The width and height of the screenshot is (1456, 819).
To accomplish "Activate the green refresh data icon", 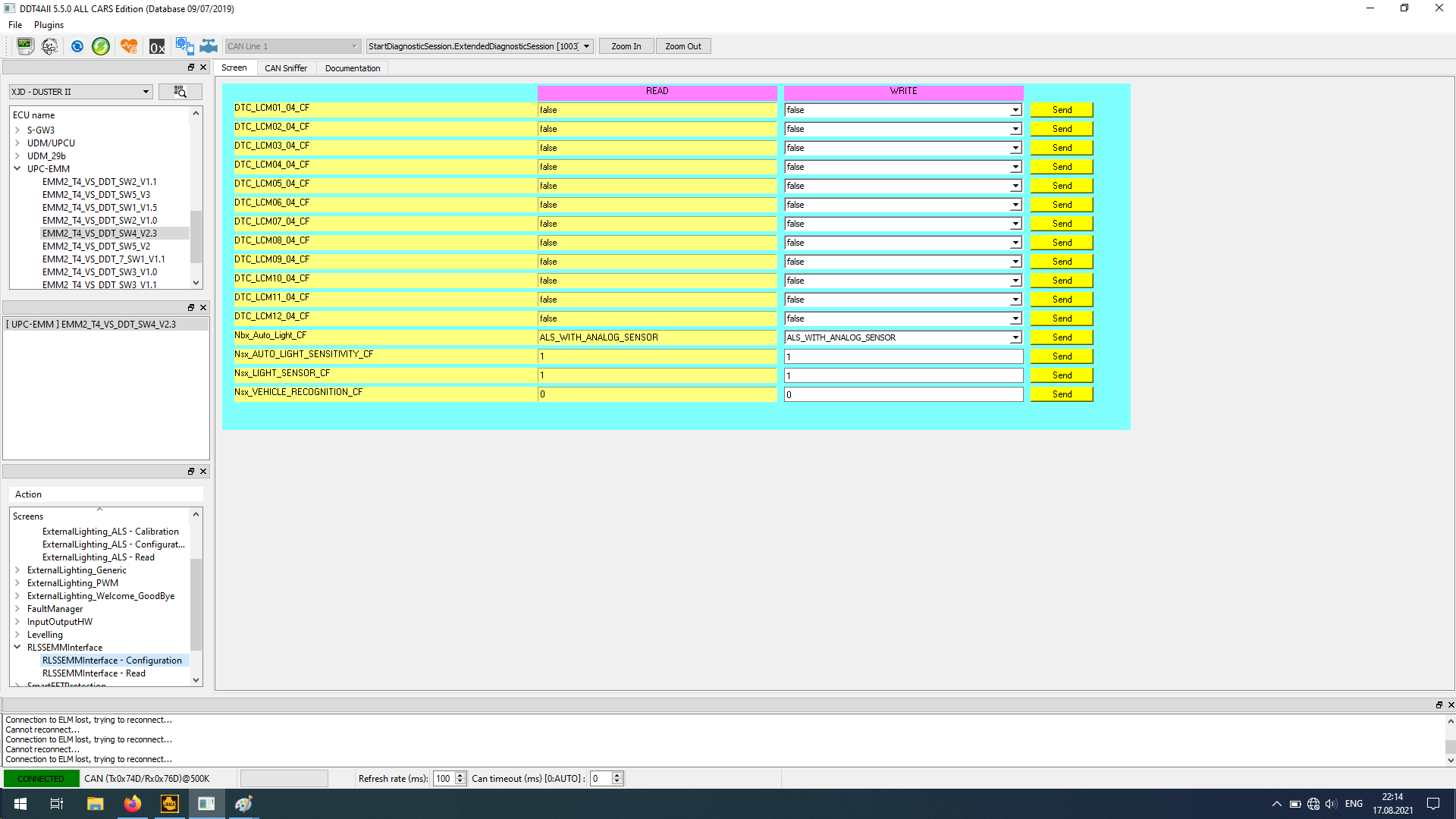I will tap(101, 45).
